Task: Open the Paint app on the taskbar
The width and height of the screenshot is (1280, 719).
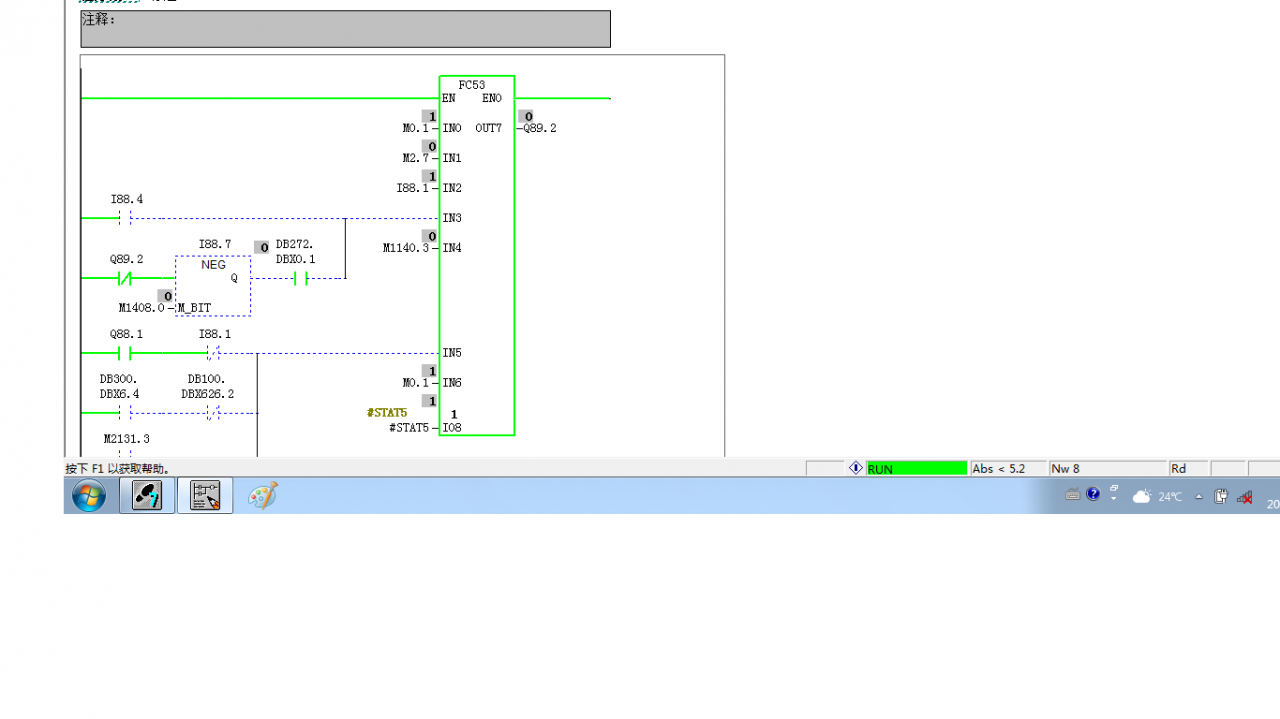Action: click(262, 495)
